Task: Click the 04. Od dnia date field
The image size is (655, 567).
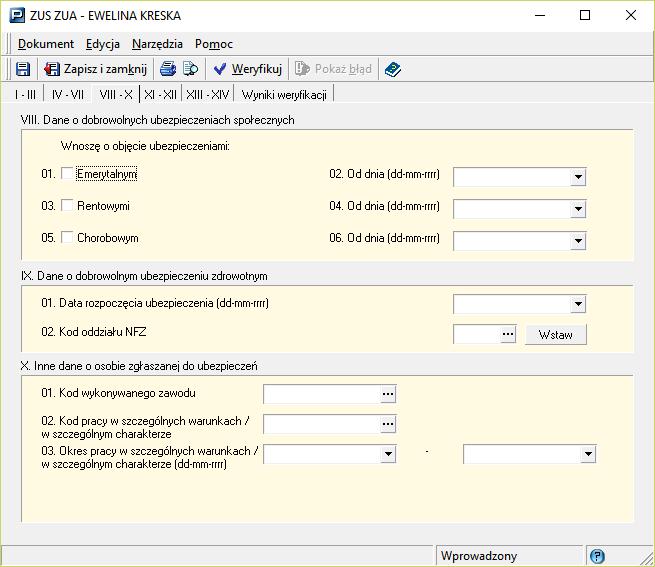Action: [x=512, y=208]
